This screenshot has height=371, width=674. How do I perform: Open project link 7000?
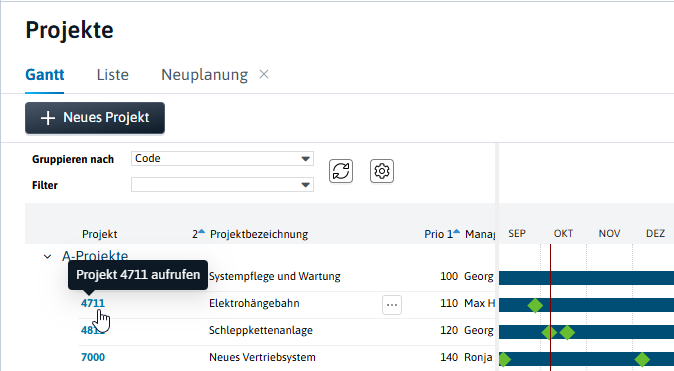(93, 357)
